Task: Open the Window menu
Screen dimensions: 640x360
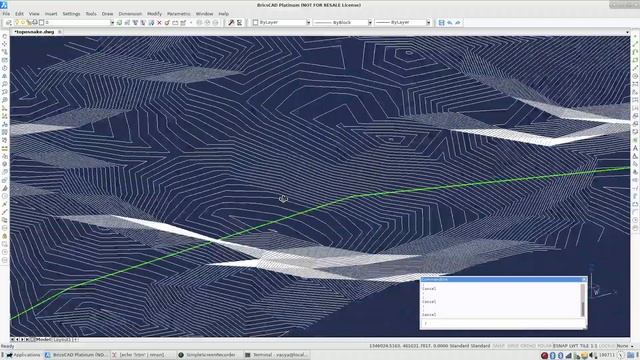Action: 204,13
